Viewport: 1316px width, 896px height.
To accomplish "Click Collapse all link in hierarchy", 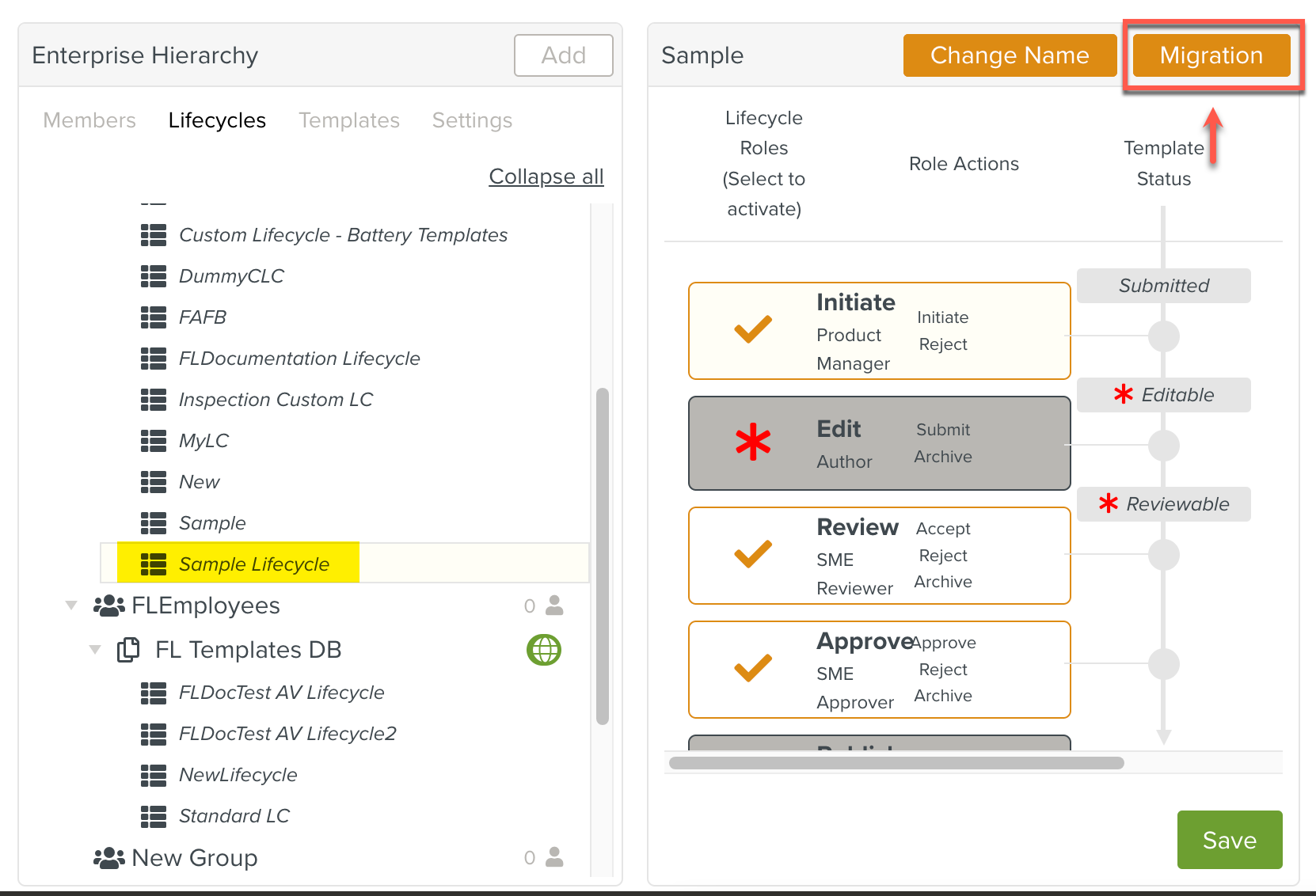I will click(x=546, y=177).
